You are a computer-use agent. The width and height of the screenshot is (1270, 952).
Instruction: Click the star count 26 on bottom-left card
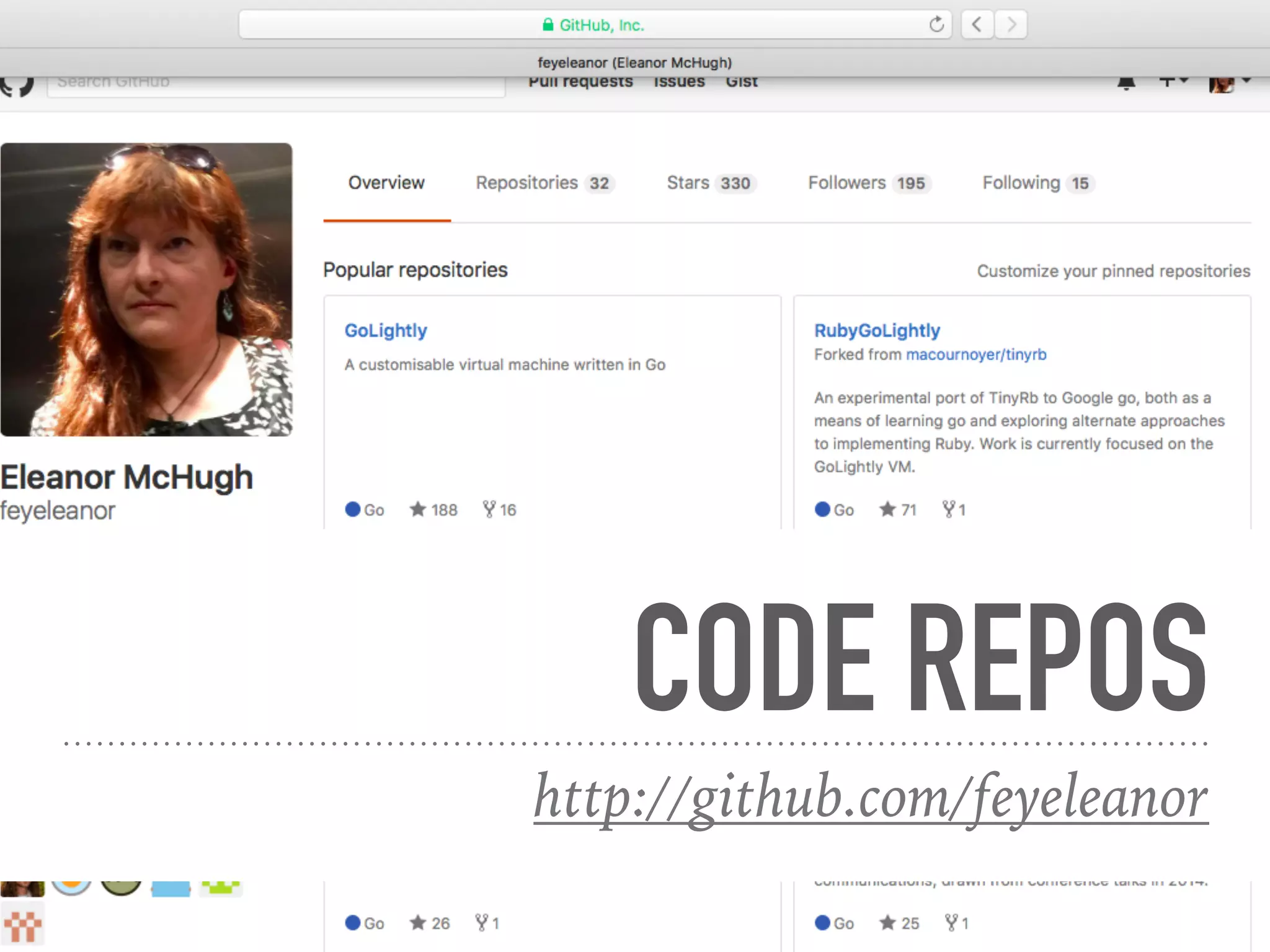pyautogui.click(x=429, y=923)
